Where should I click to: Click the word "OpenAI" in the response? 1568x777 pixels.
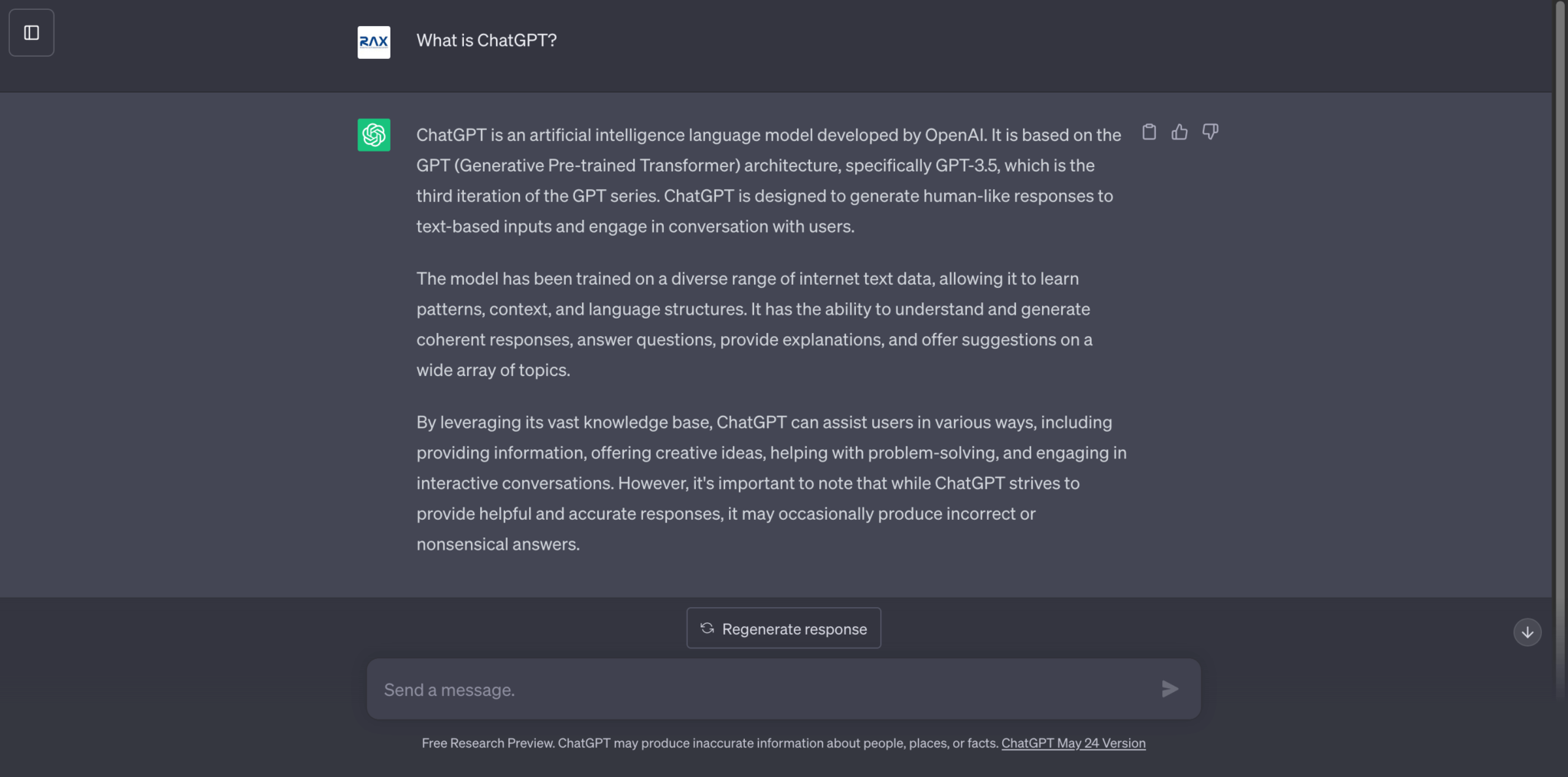[955, 135]
